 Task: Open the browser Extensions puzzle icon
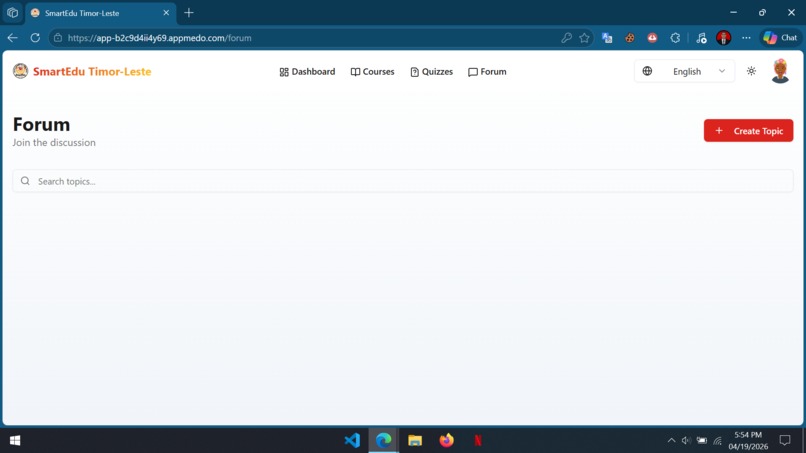pos(675,38)
